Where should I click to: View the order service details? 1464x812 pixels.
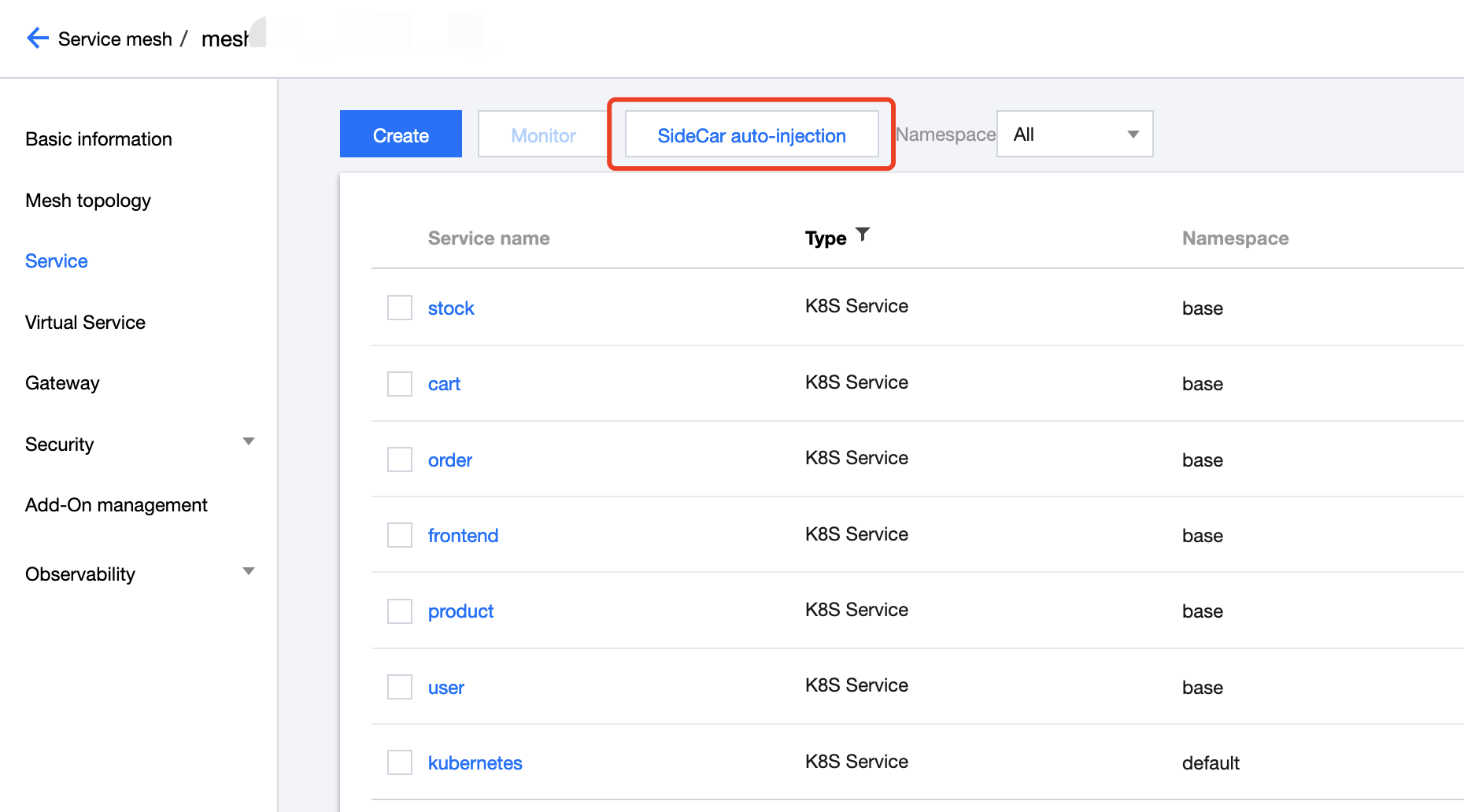(449, 460)
